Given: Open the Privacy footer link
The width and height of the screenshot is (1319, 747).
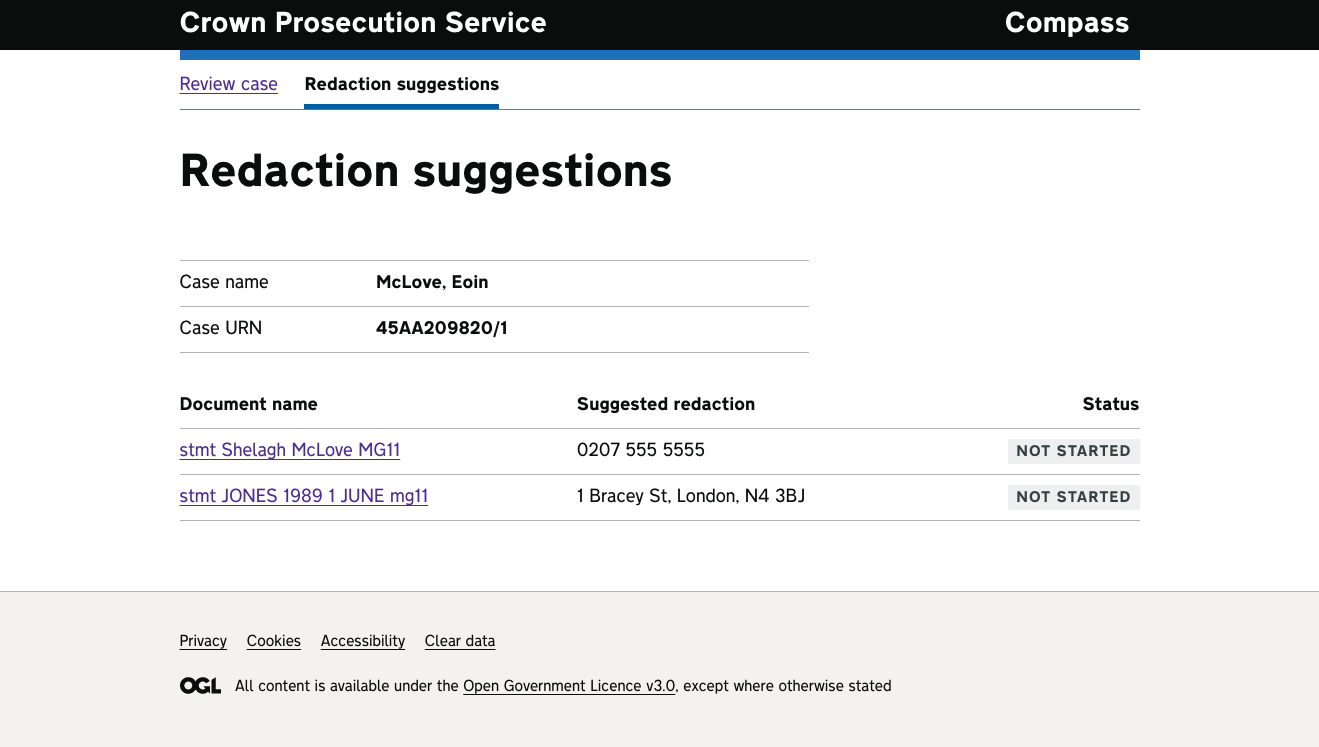Looking at the screenshot, I should [x=203, y=641].
